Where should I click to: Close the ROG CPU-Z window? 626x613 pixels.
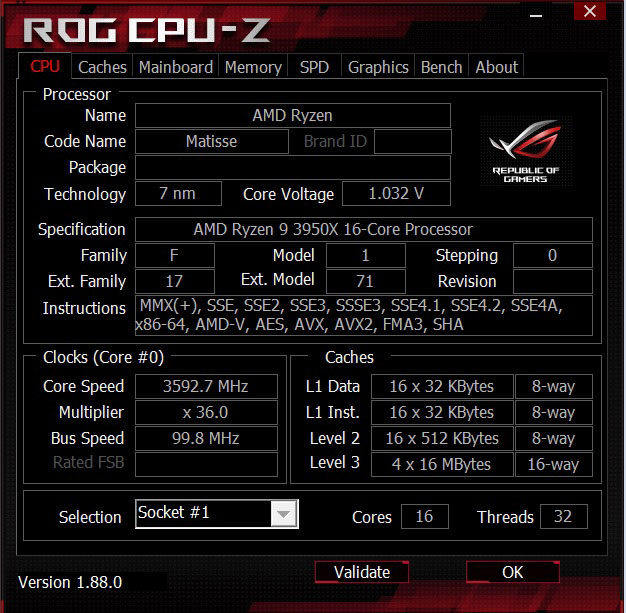(590, 12)
